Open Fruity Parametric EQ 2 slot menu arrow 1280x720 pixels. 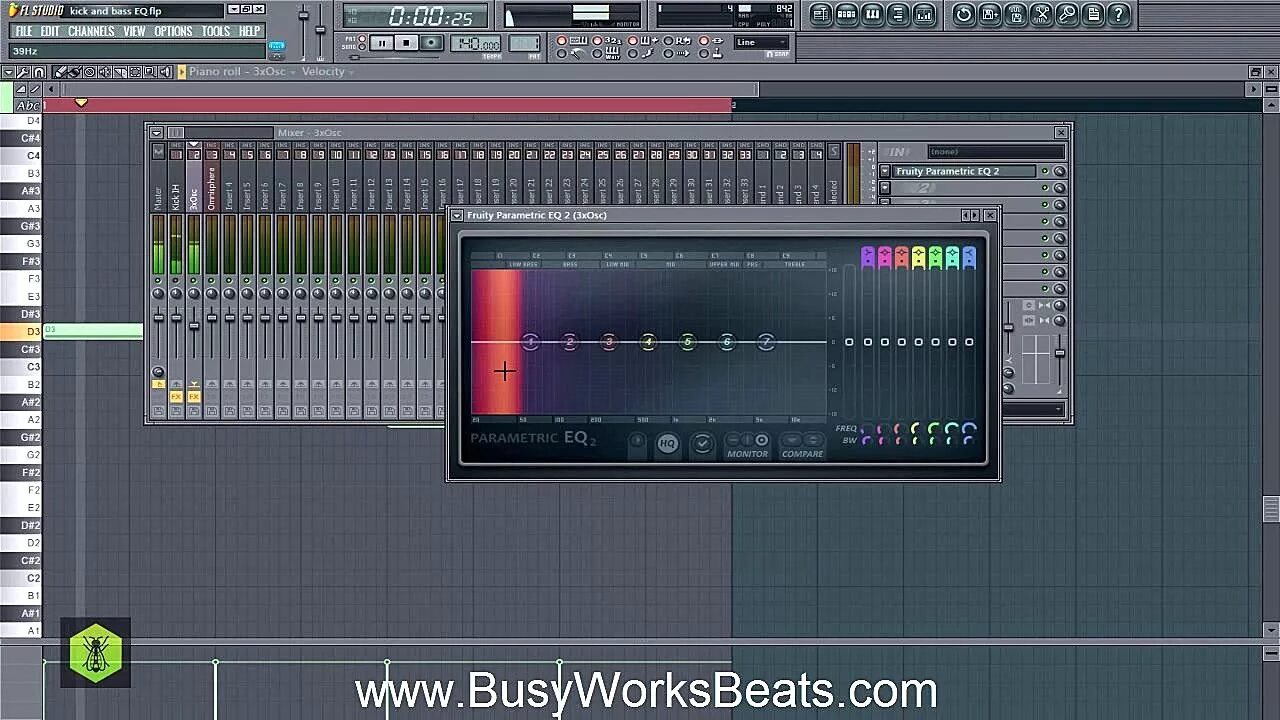[885, 171]
